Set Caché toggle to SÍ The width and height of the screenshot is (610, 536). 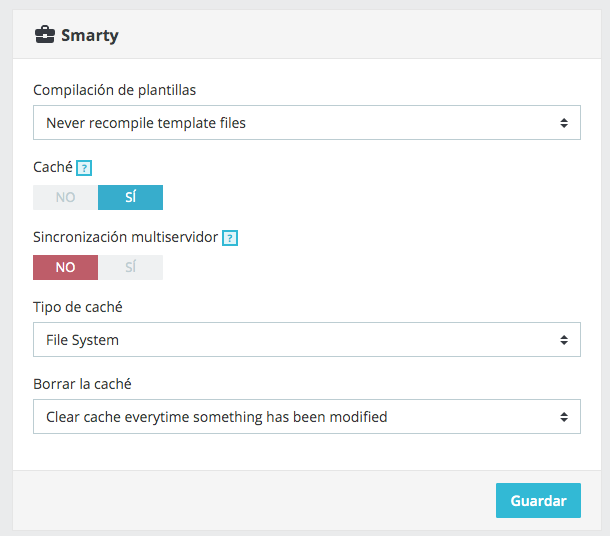130,197
